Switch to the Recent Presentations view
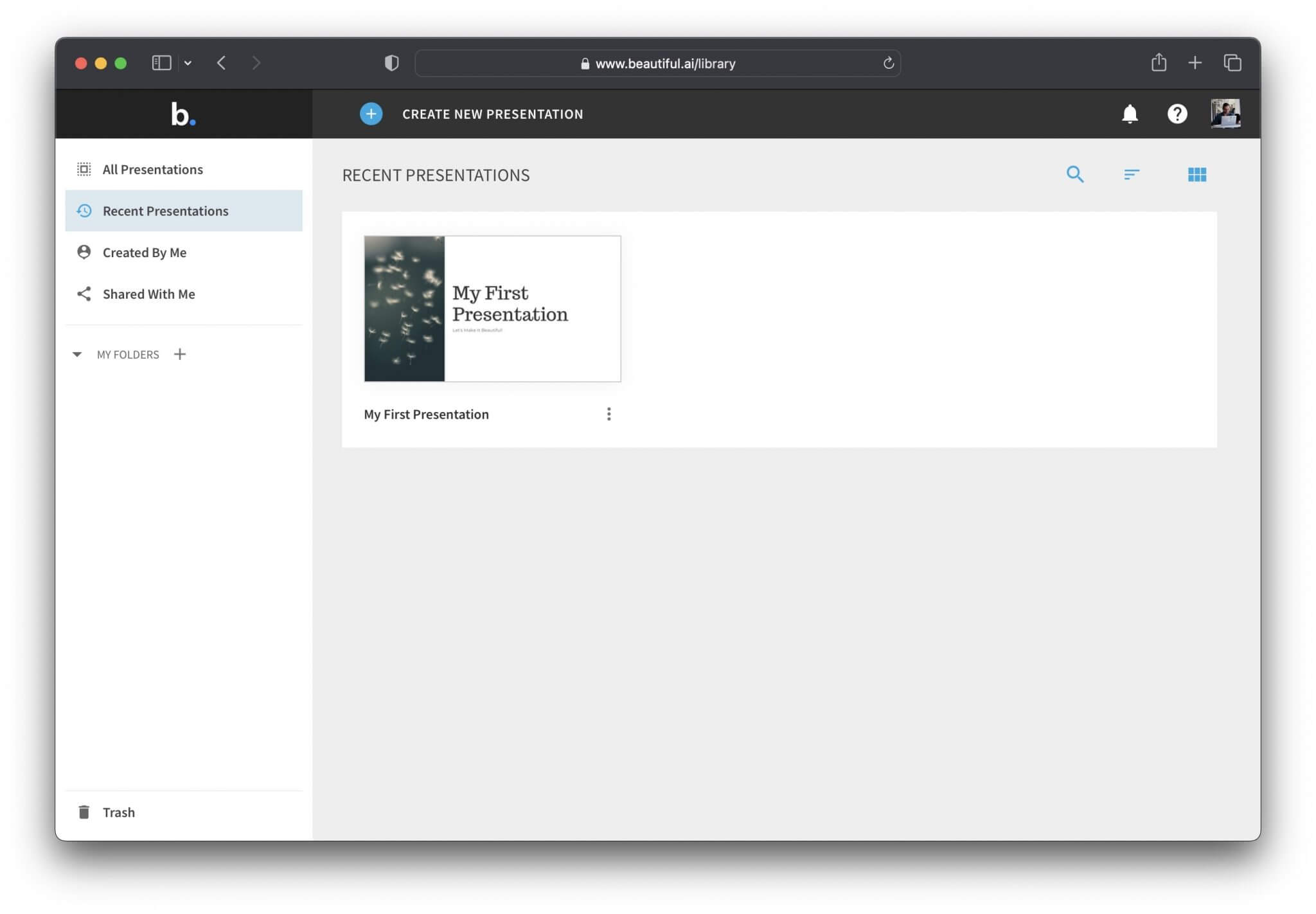 (x=165, y=211)
